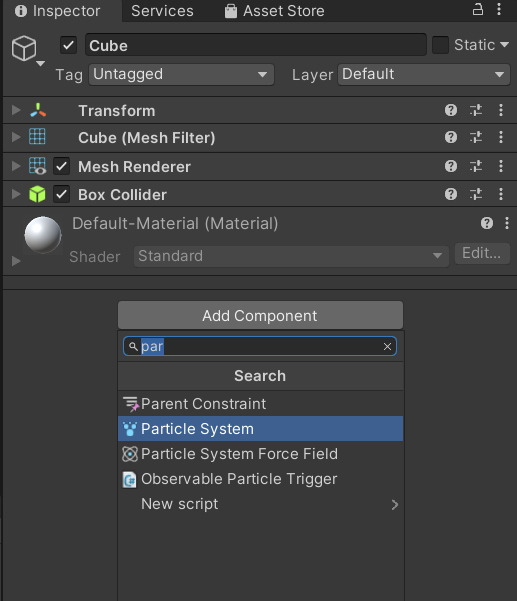Viewport: 517px width, 601px height.
Task: Click the Default-Material help icon
Action: [487, 223]
